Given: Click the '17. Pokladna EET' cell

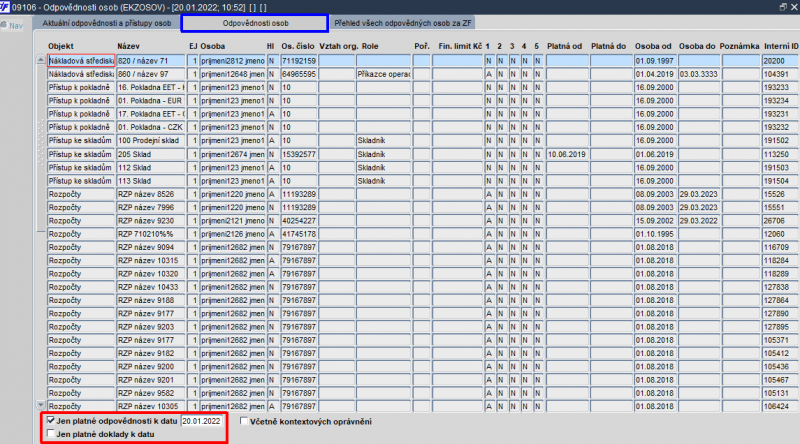Looking at the screenshot, I should coord(151,114).
